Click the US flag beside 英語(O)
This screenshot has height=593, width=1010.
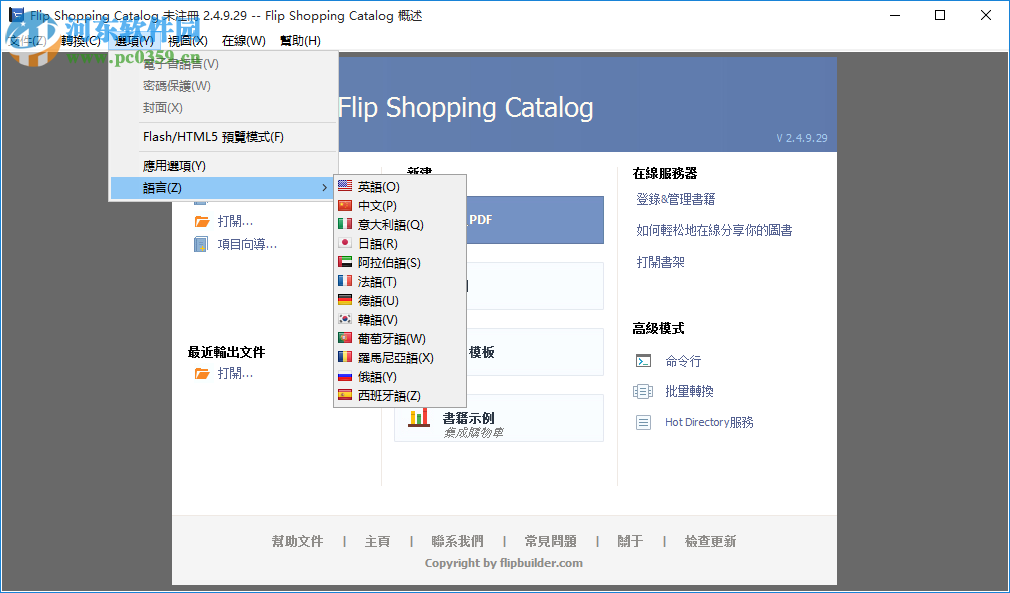tap(345, 185)
